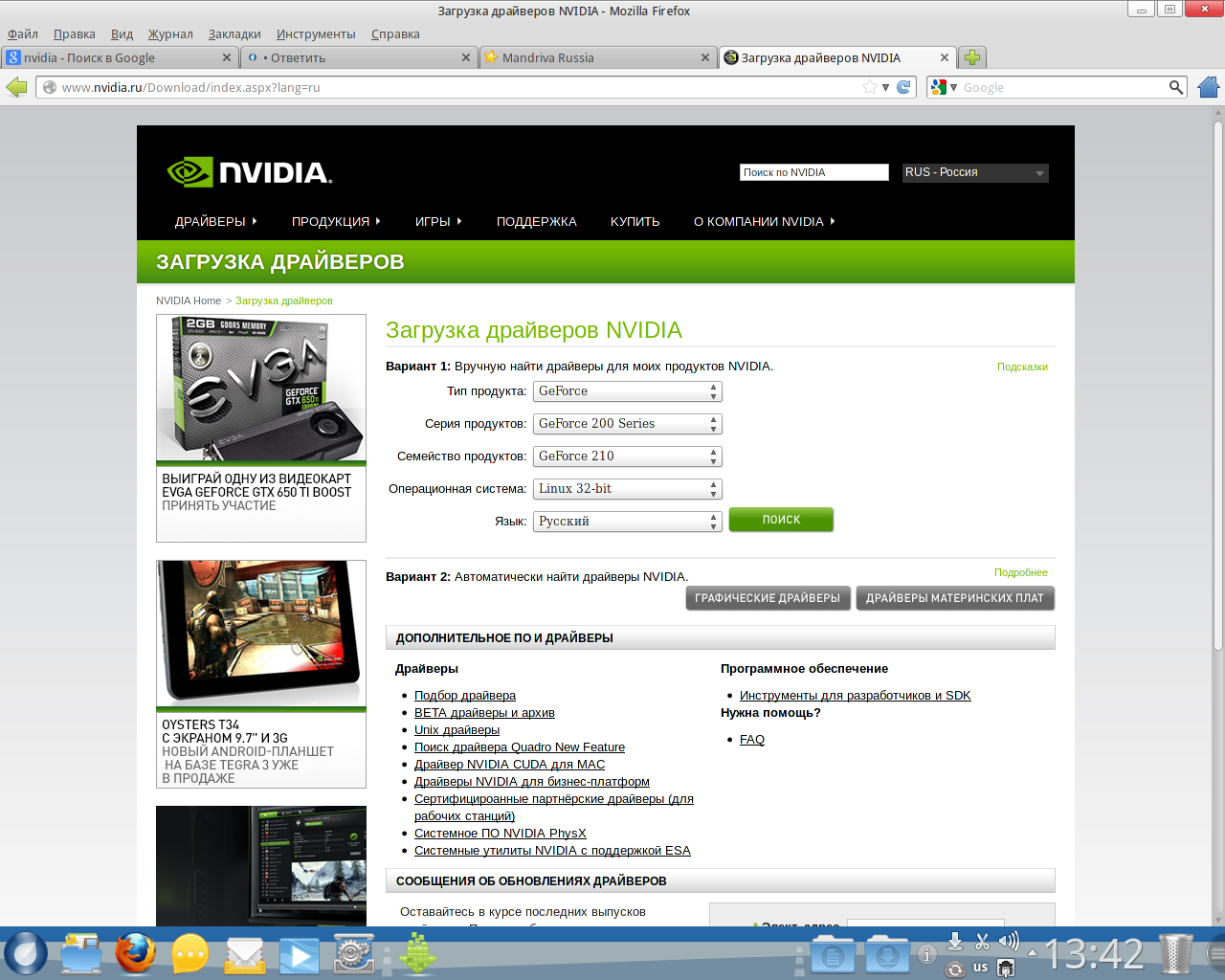
Task: Bookmark this page with the star icon
Action: (870, 87)
